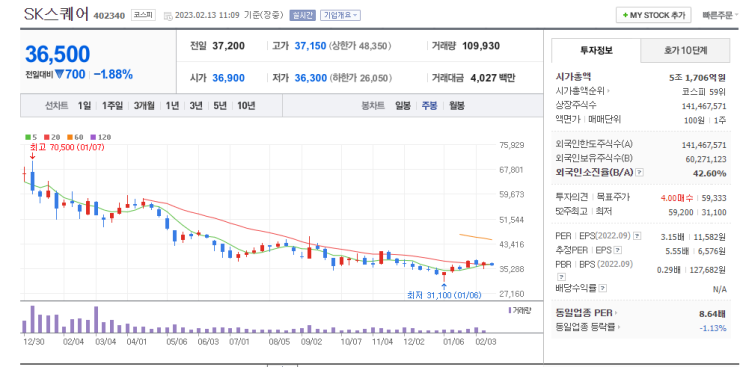The image size is (743, 367).
Task: Select the 1주일 line chart period
Action: point(112,106)
